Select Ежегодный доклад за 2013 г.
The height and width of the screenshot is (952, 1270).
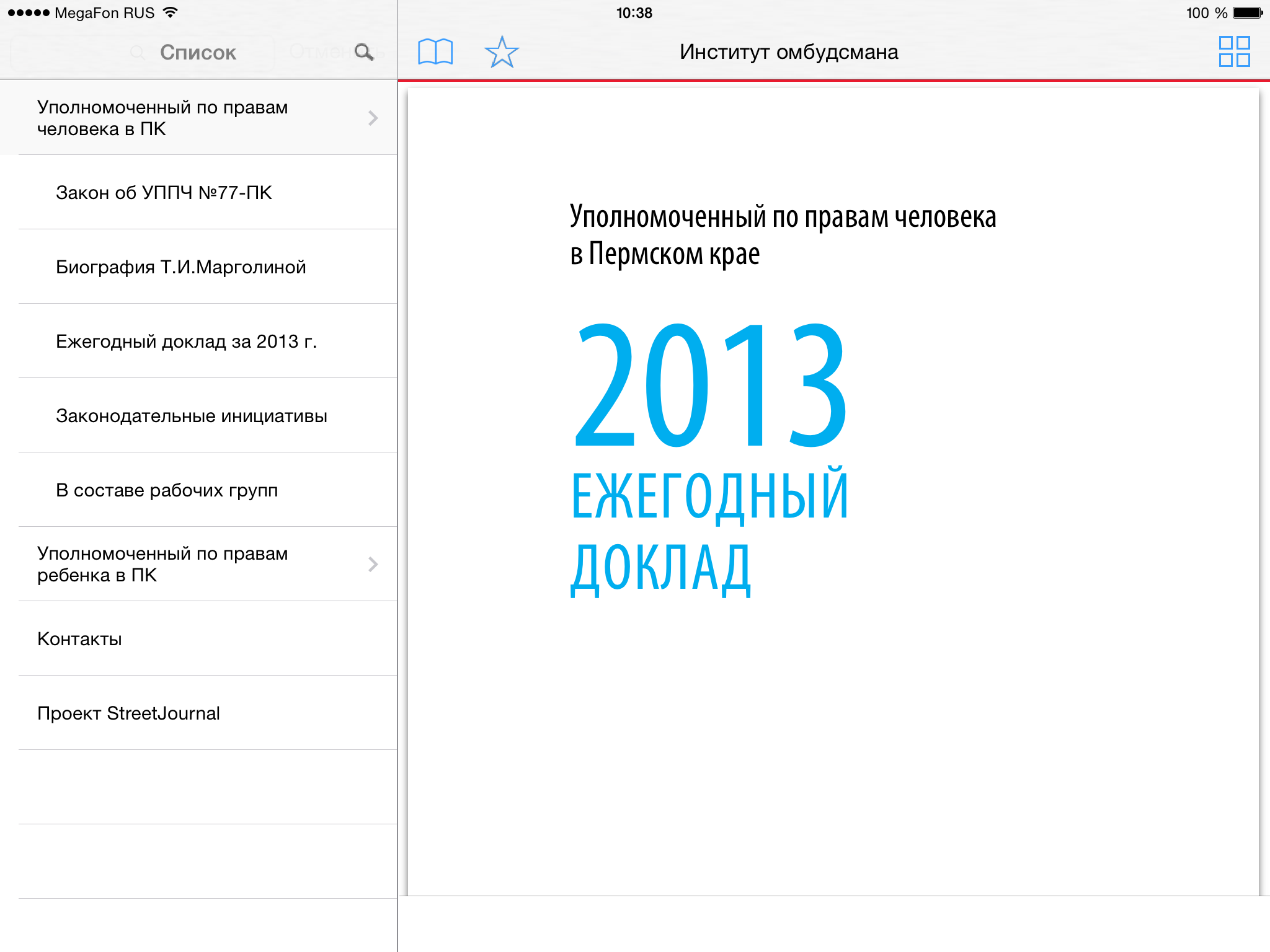(186, 342)
